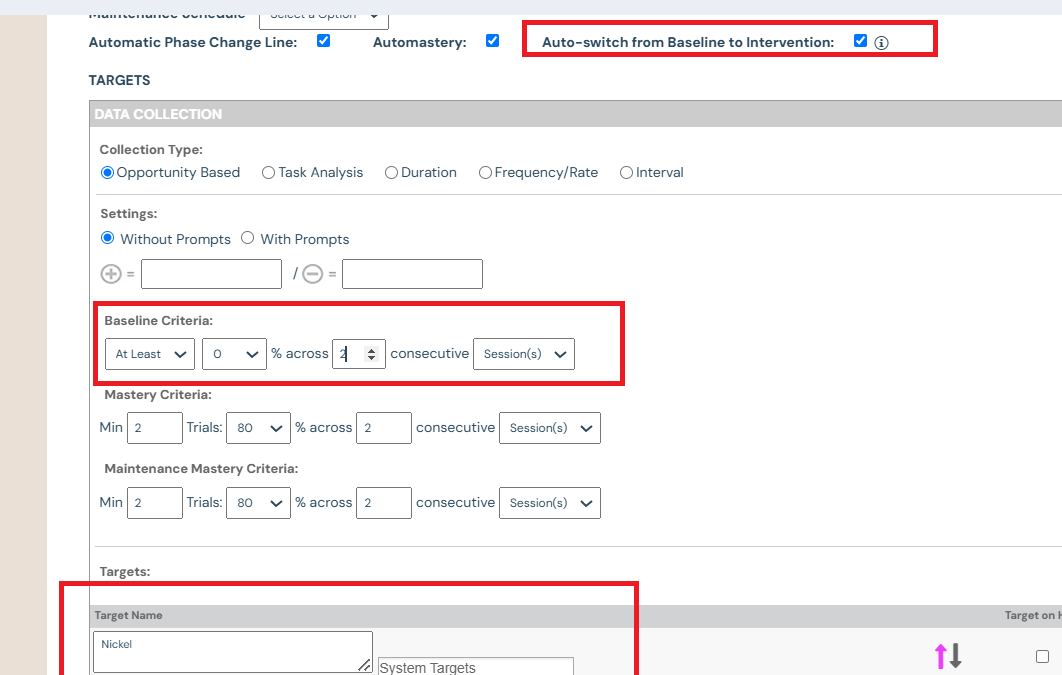
Task: Click the Baseline Criteria consecutive number stepper arrows
Action: coord(371,354)
